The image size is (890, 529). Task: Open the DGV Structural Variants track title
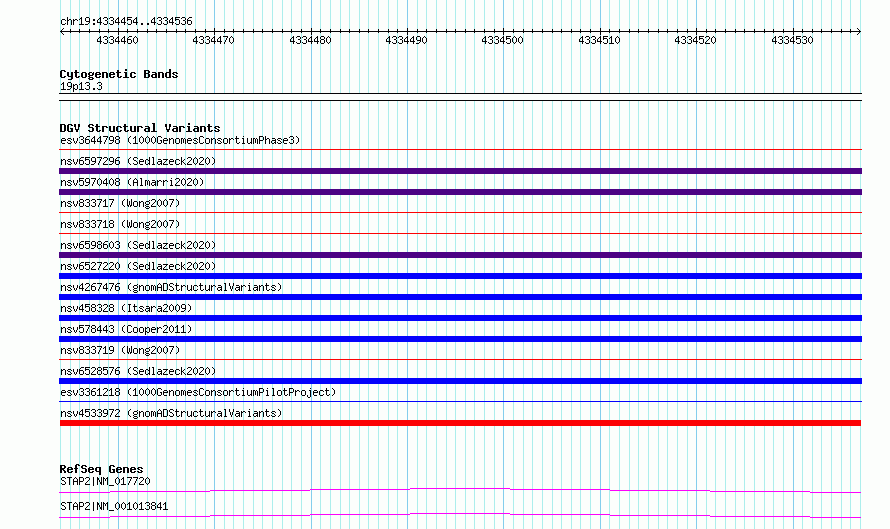[x=140, y=128]
